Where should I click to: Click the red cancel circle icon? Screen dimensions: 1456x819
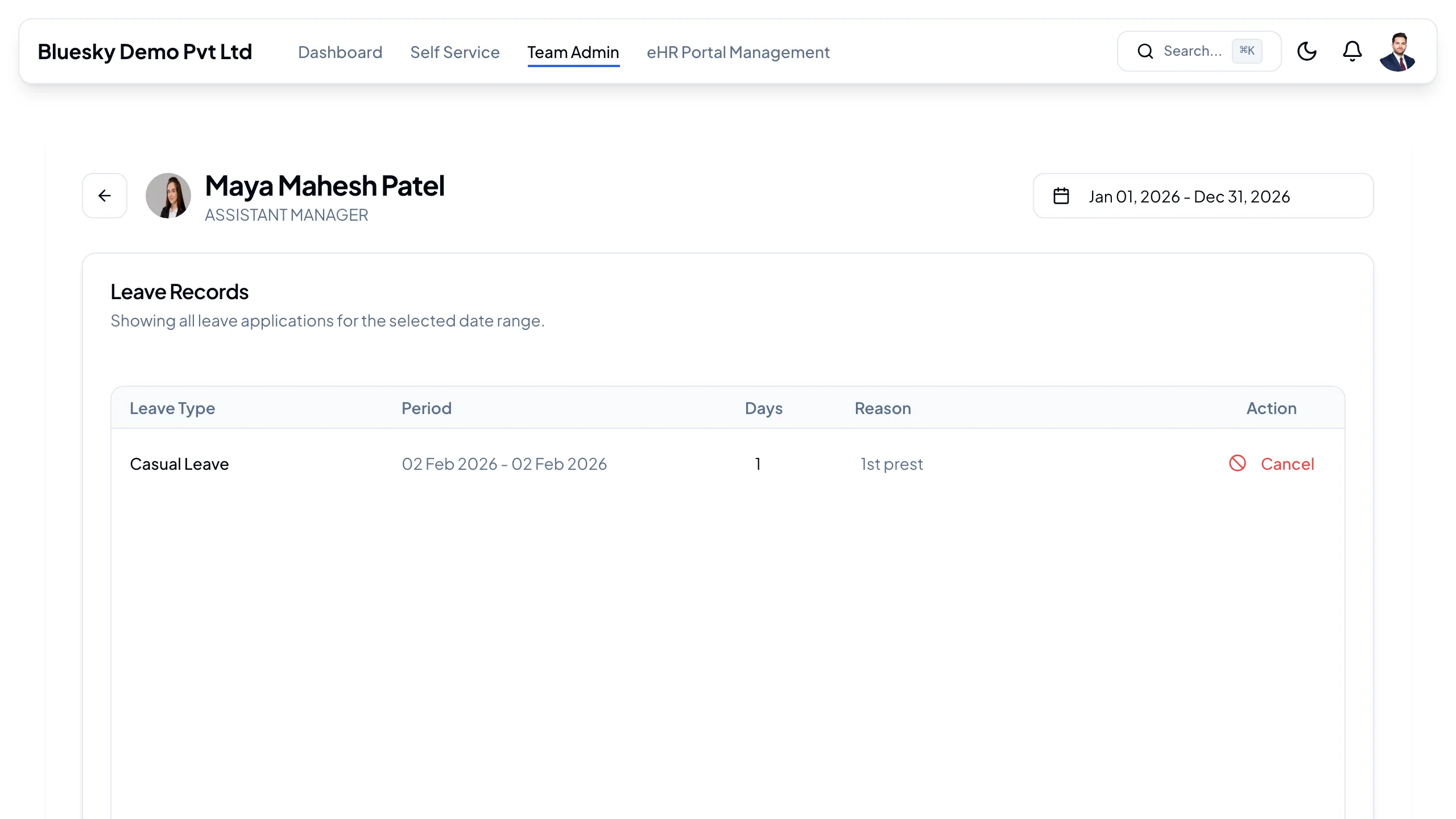click(x=1238, y=464)
